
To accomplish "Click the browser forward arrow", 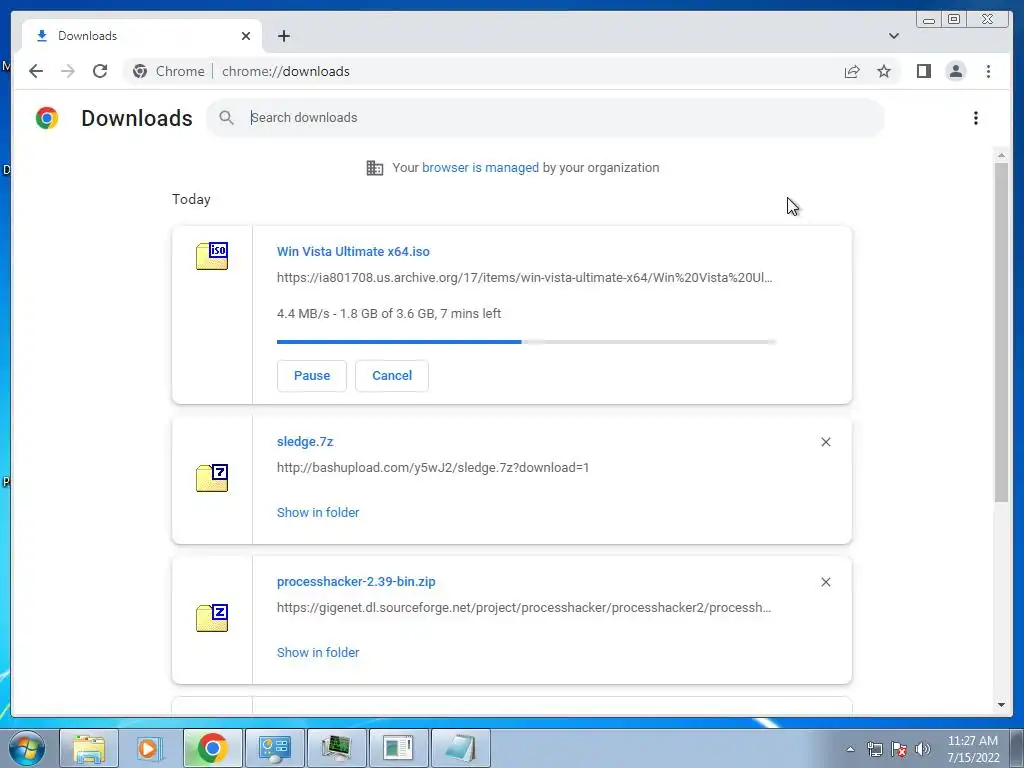I will click(x=68, y=71).
